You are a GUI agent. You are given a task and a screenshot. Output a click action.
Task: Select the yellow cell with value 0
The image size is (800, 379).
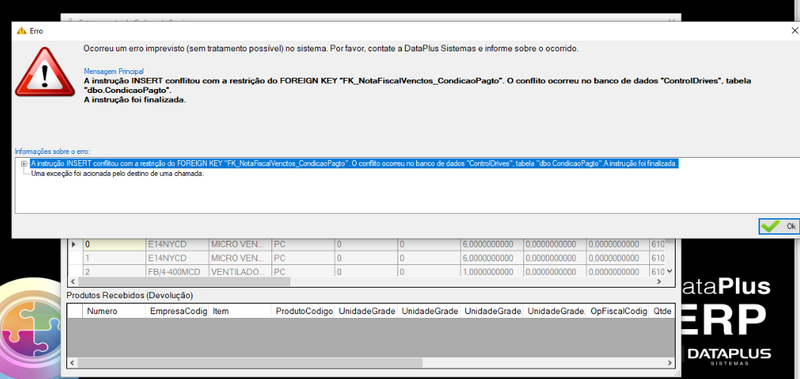(x=114, y=245)
